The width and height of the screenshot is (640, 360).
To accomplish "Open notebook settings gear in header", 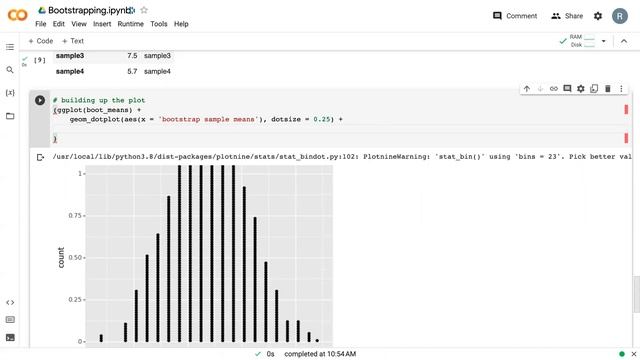I will [598, 16].
